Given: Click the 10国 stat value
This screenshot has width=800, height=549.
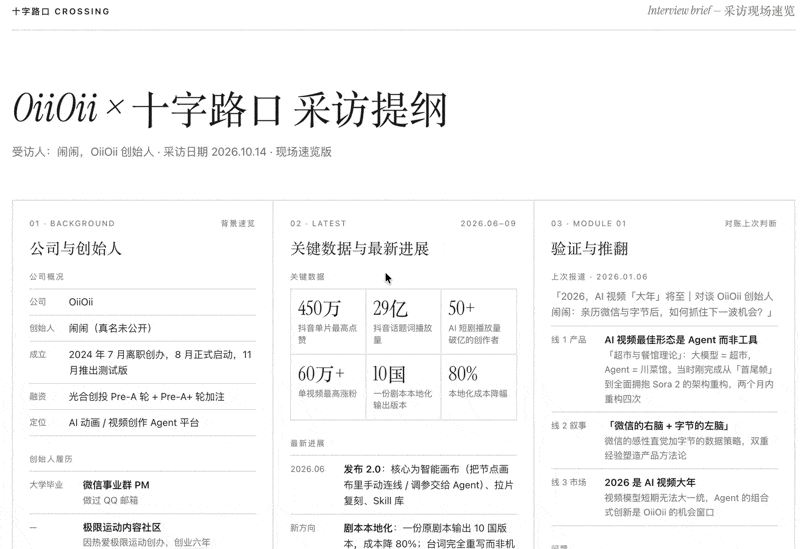Looking at the screenshot, I should click(389, 374).
